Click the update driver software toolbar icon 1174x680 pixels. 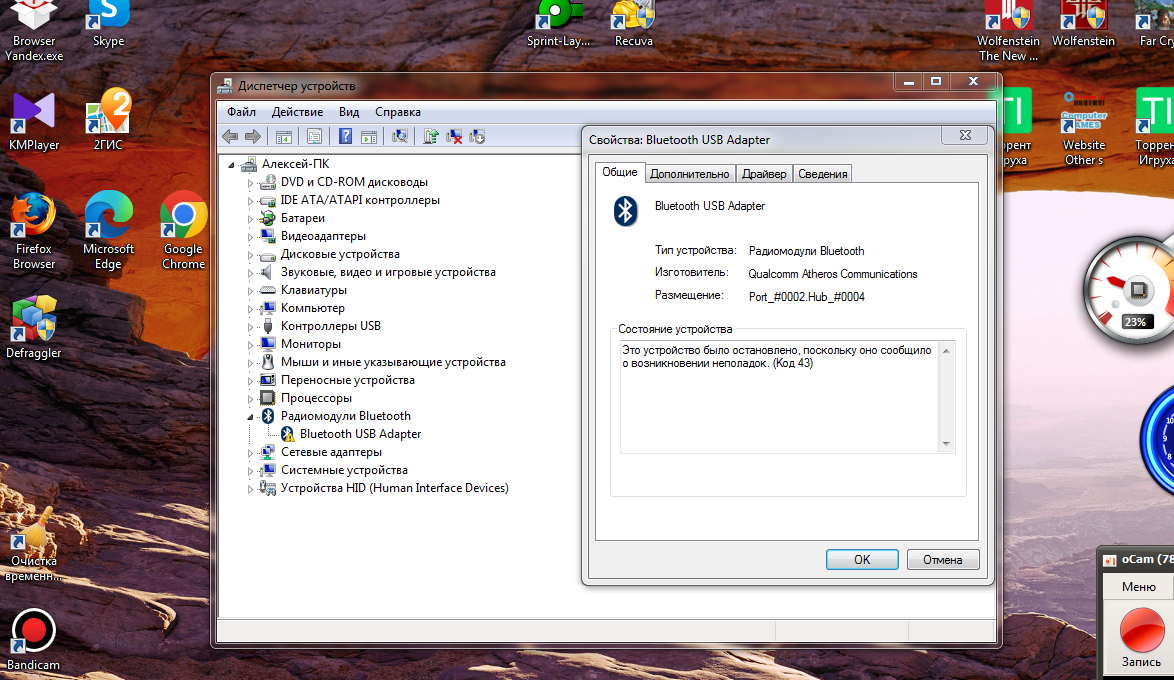click(x=431, y=136)
